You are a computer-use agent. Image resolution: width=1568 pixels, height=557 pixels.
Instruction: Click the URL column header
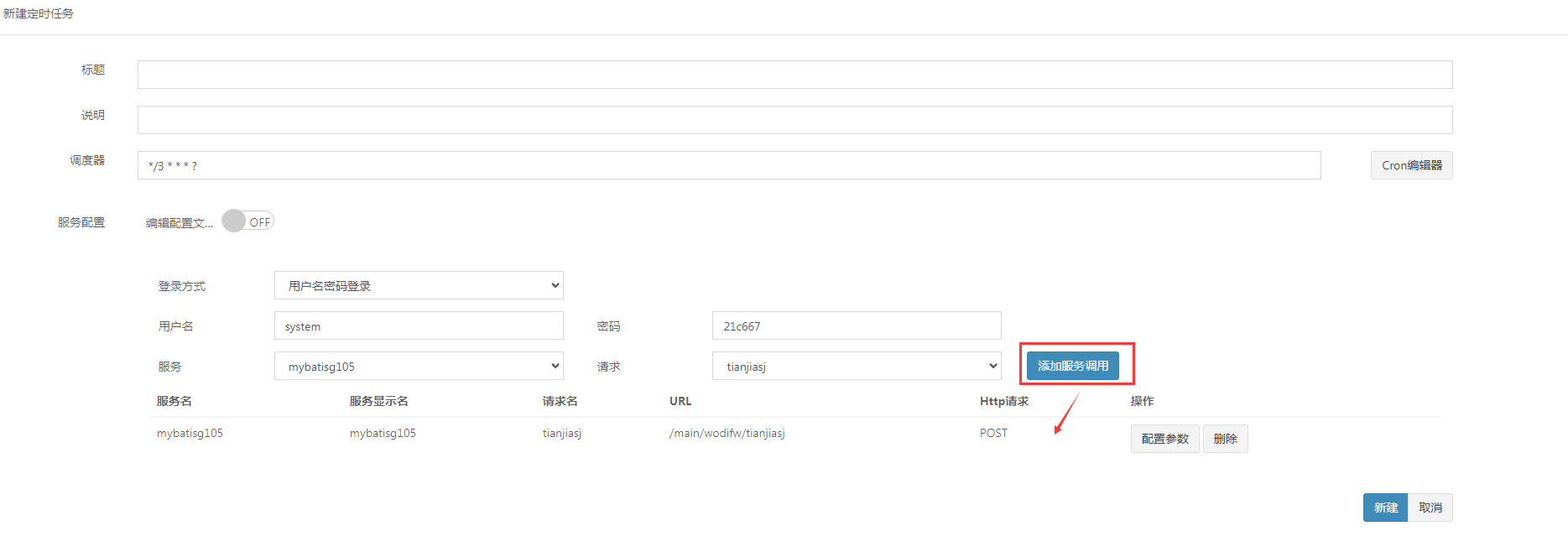pos(680,401)
